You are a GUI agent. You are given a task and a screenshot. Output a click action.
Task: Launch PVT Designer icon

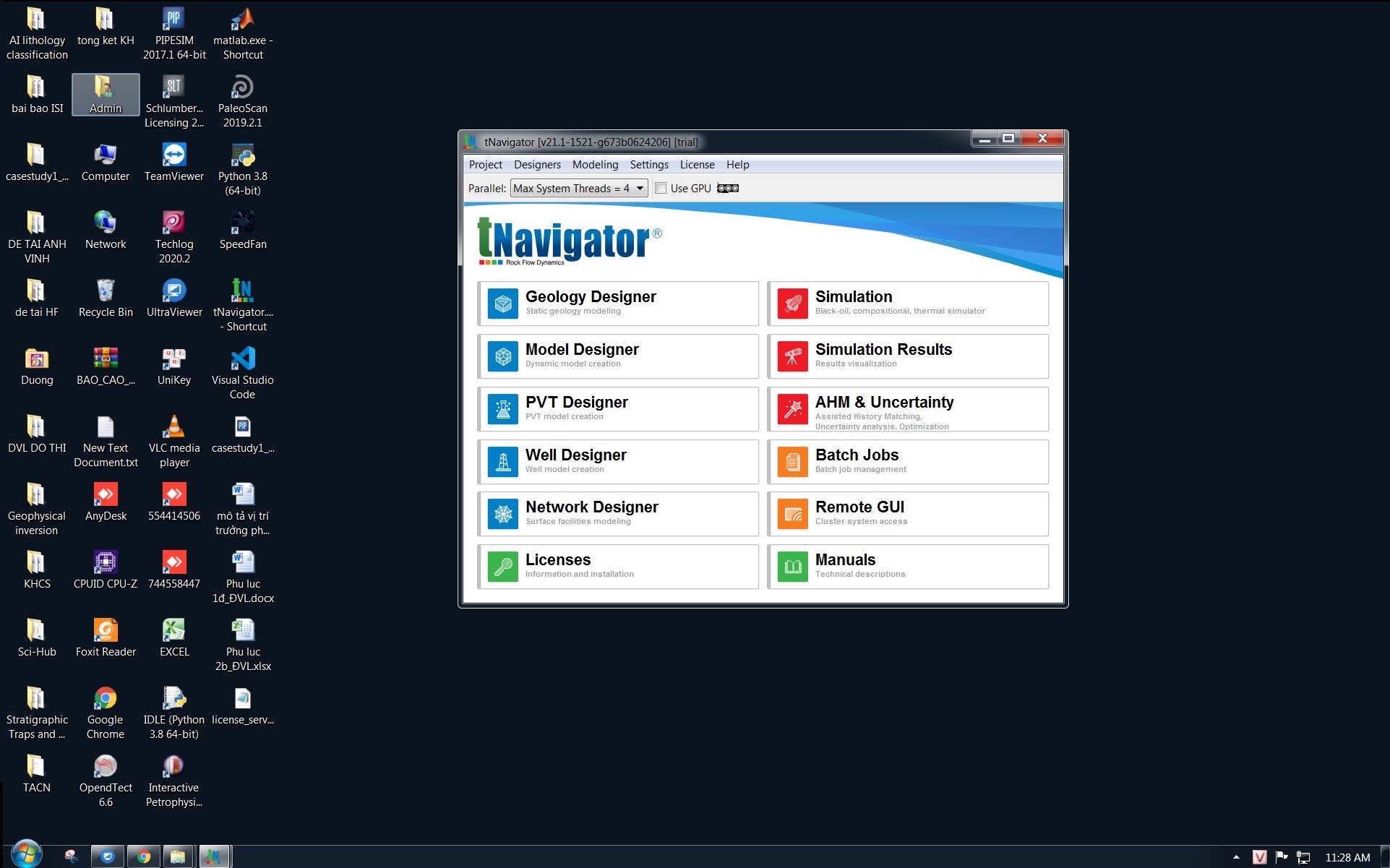coord(503,409)
